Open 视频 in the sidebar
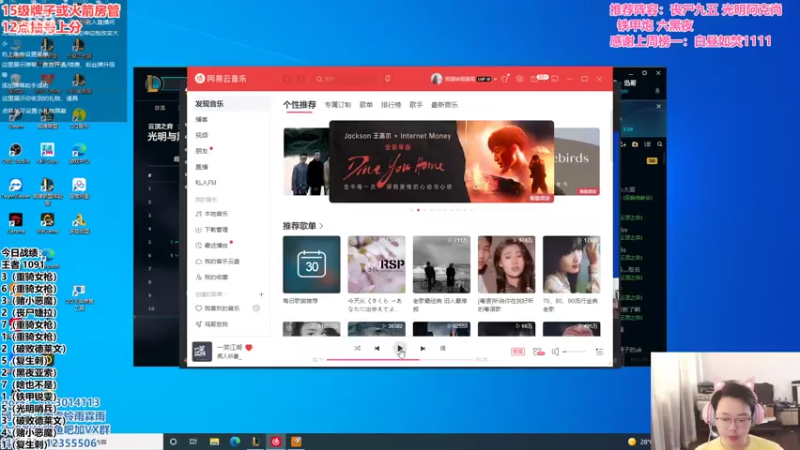This screenshot has height=450, width=800. coord(202,135)
